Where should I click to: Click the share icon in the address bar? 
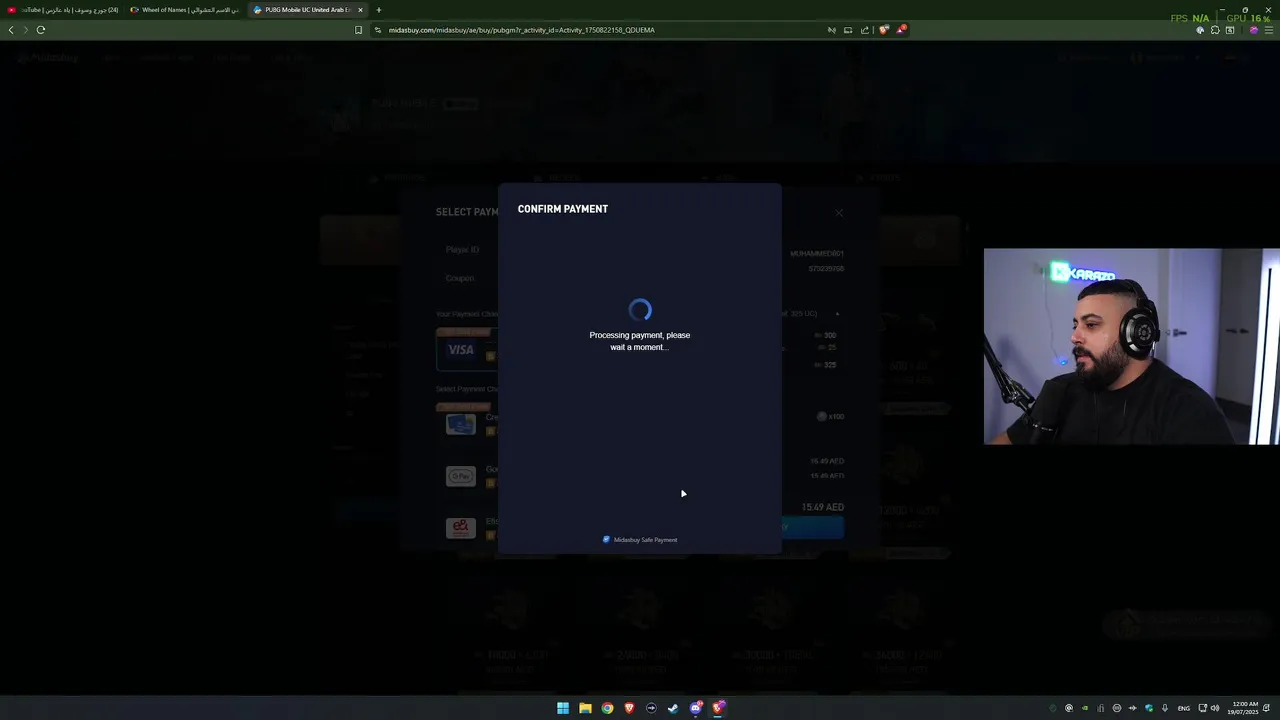(x=865, y=30)
